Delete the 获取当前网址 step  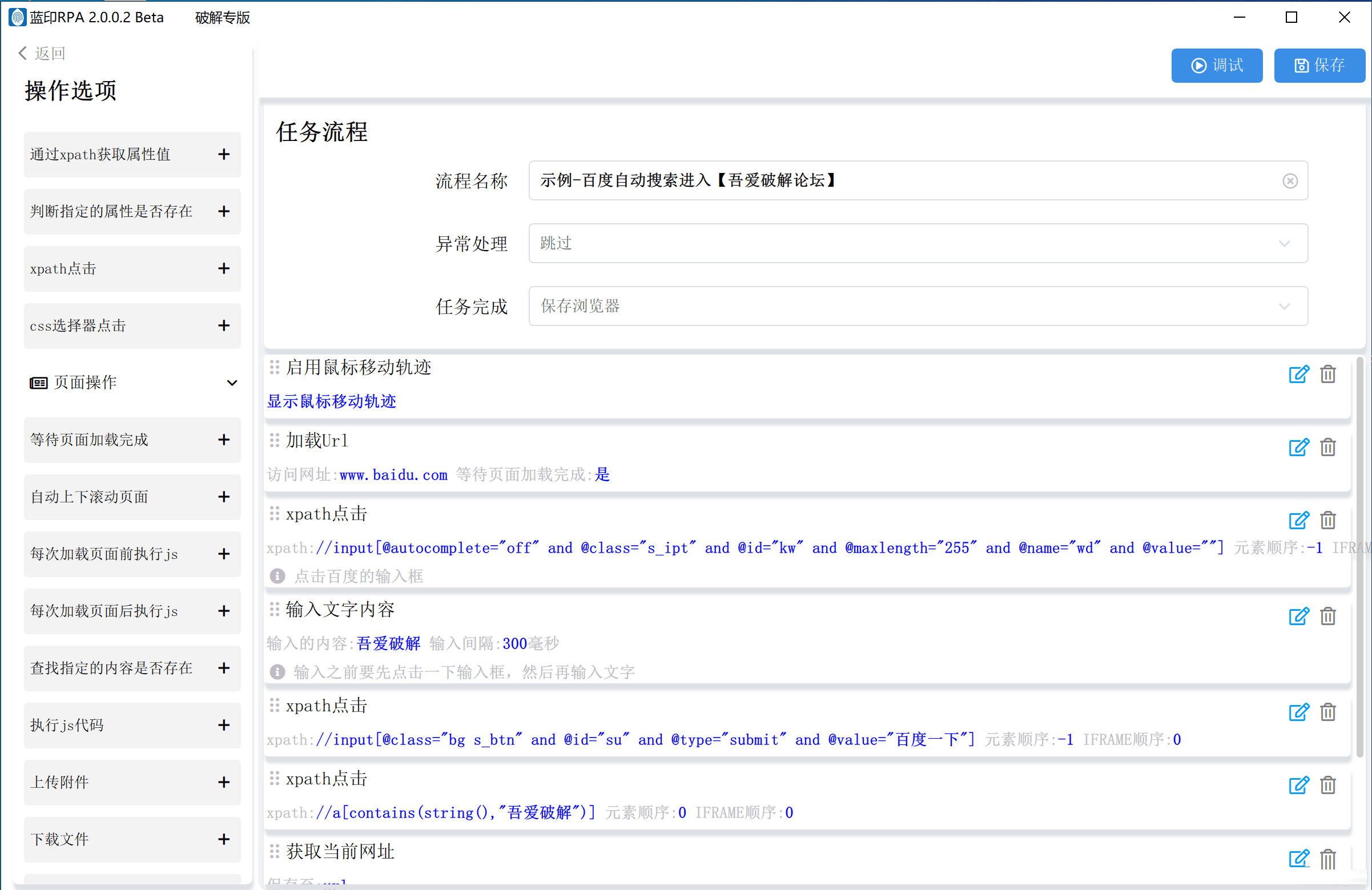1327,859
